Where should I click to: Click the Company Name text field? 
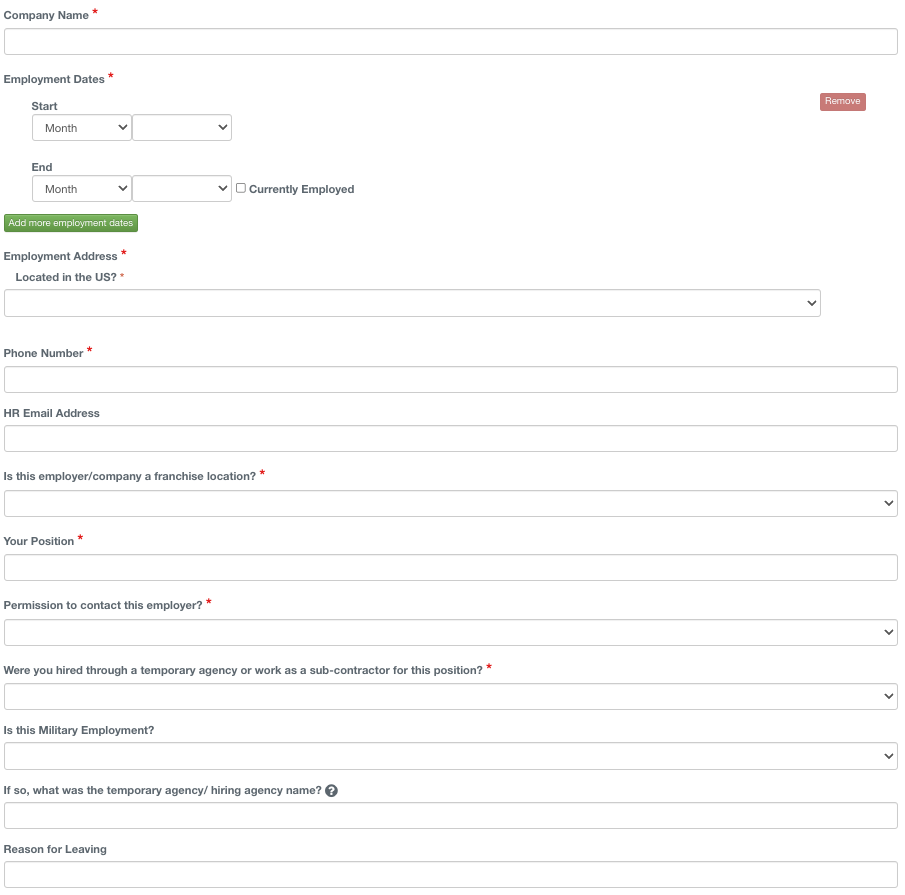pyautogui.click(x=451, y=42)
